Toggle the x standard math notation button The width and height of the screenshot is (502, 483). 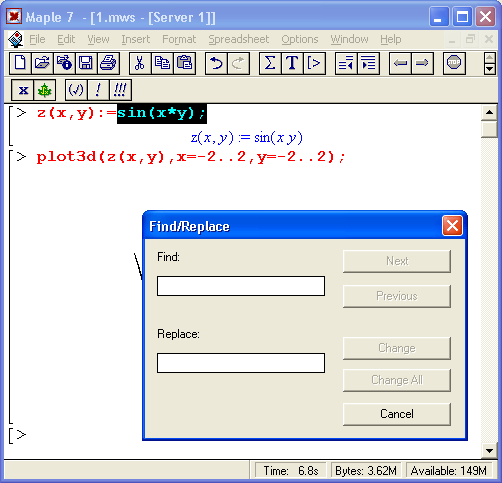pyautogui.click(x=22, y=90)
